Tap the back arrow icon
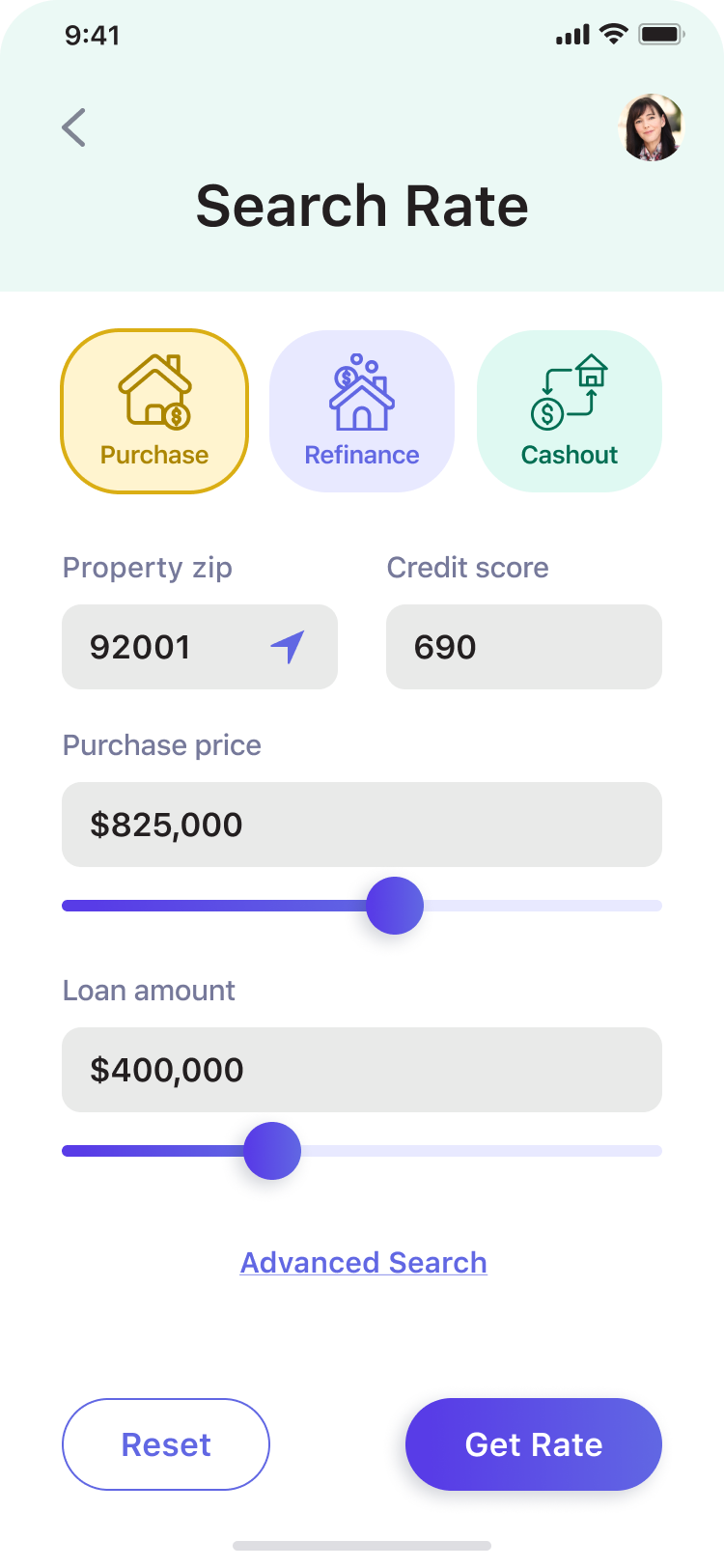The image size is (724, 1568). point(74,127)
